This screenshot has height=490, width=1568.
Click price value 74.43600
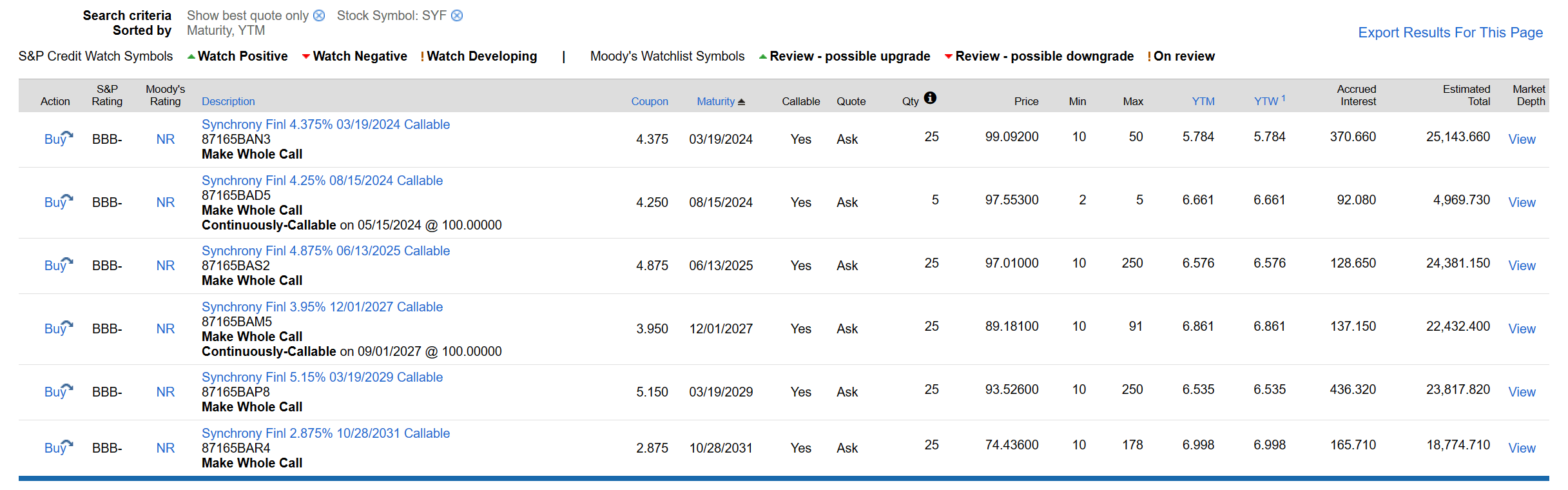click(x=1012, y=445)
